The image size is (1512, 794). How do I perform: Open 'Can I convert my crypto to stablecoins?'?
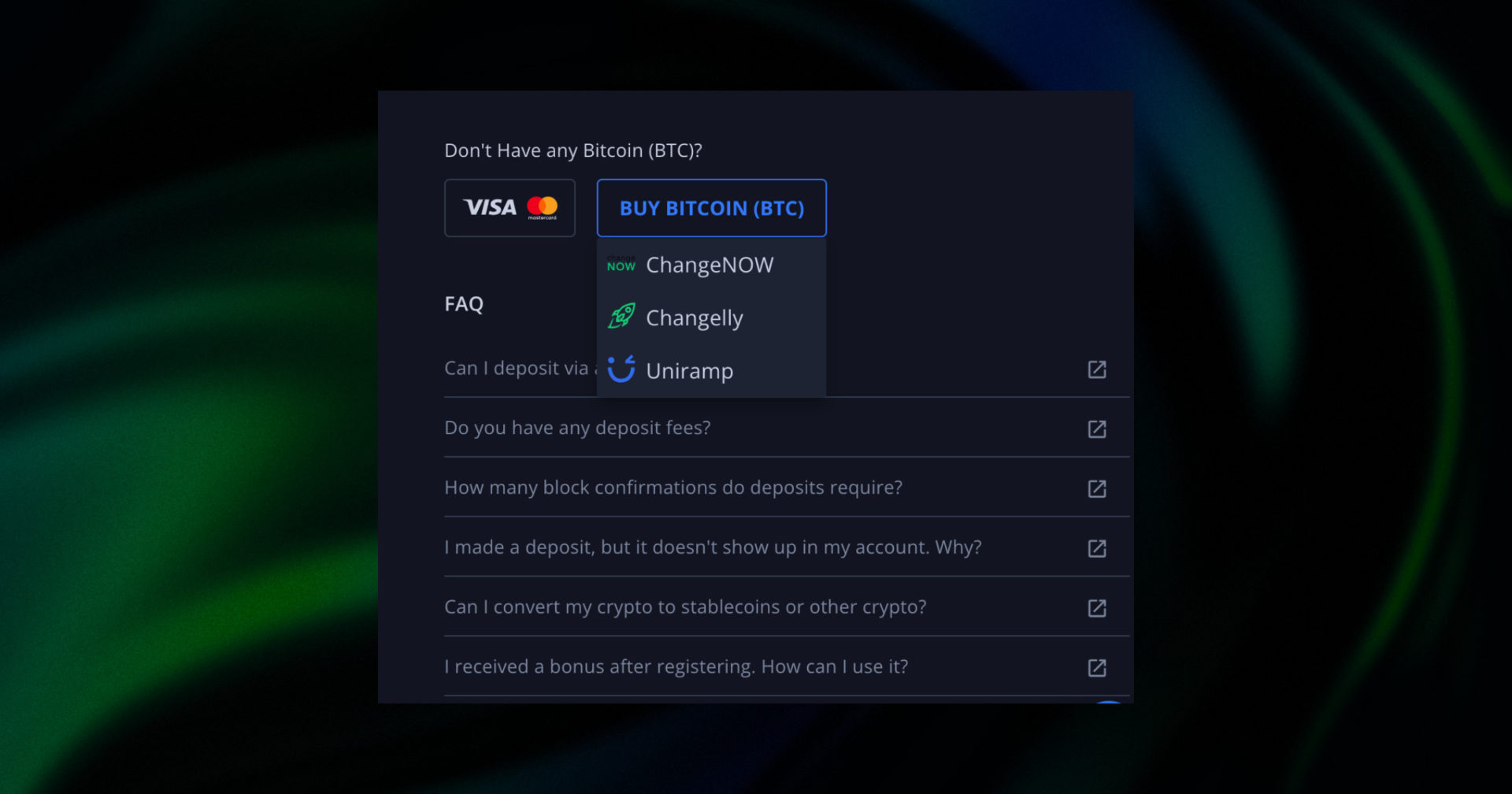point(684,607)
